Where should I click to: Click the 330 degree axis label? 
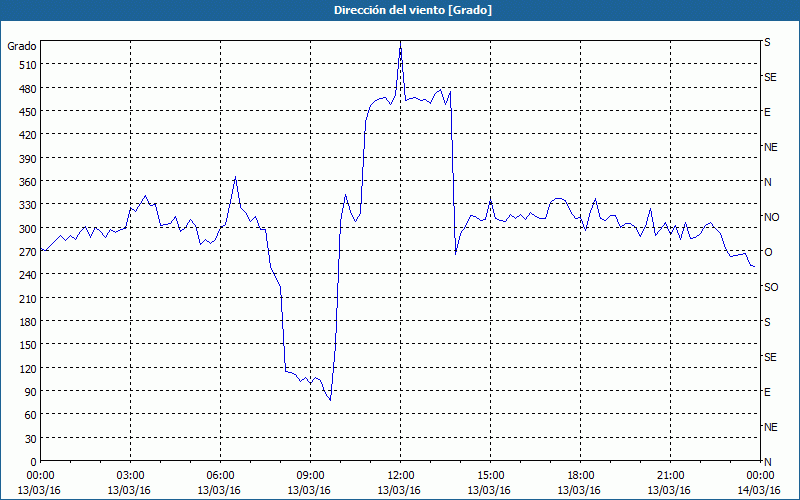click(28, 205)
